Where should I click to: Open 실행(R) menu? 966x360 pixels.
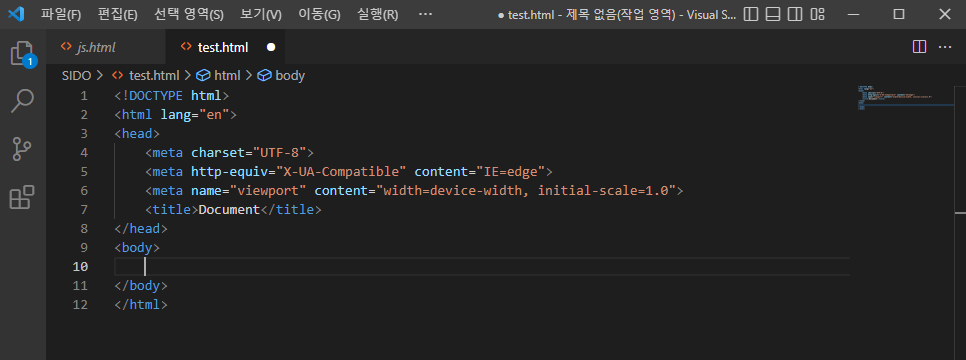pyautogui.click(x=378, y=14)
